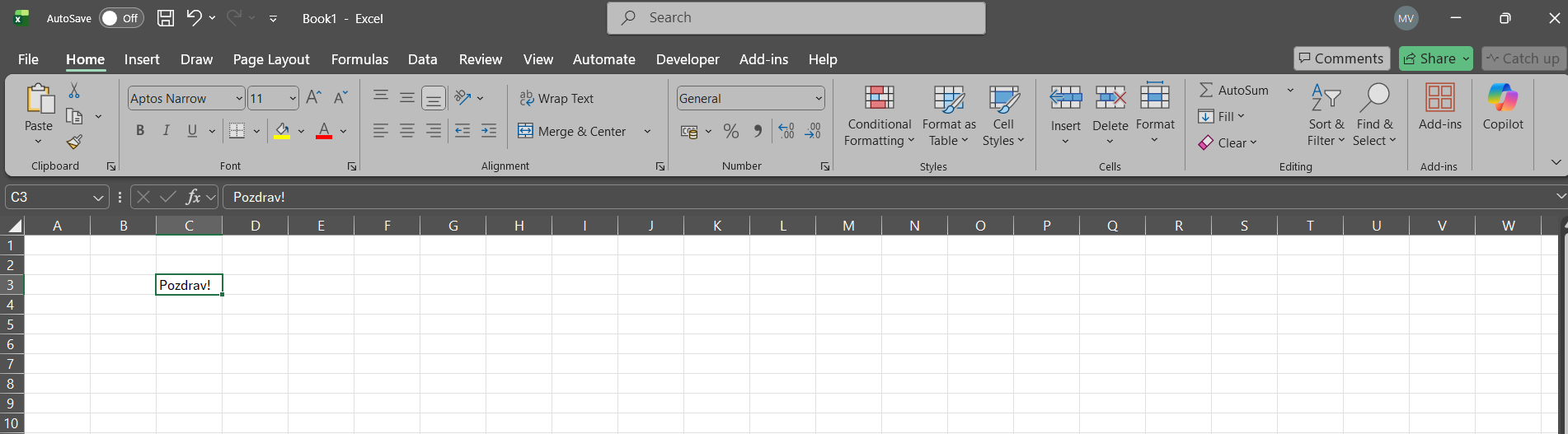Viewport: 1568px width, 434px height.
Task: Click the Insert cells button
Action: (x=1065, y=99)
